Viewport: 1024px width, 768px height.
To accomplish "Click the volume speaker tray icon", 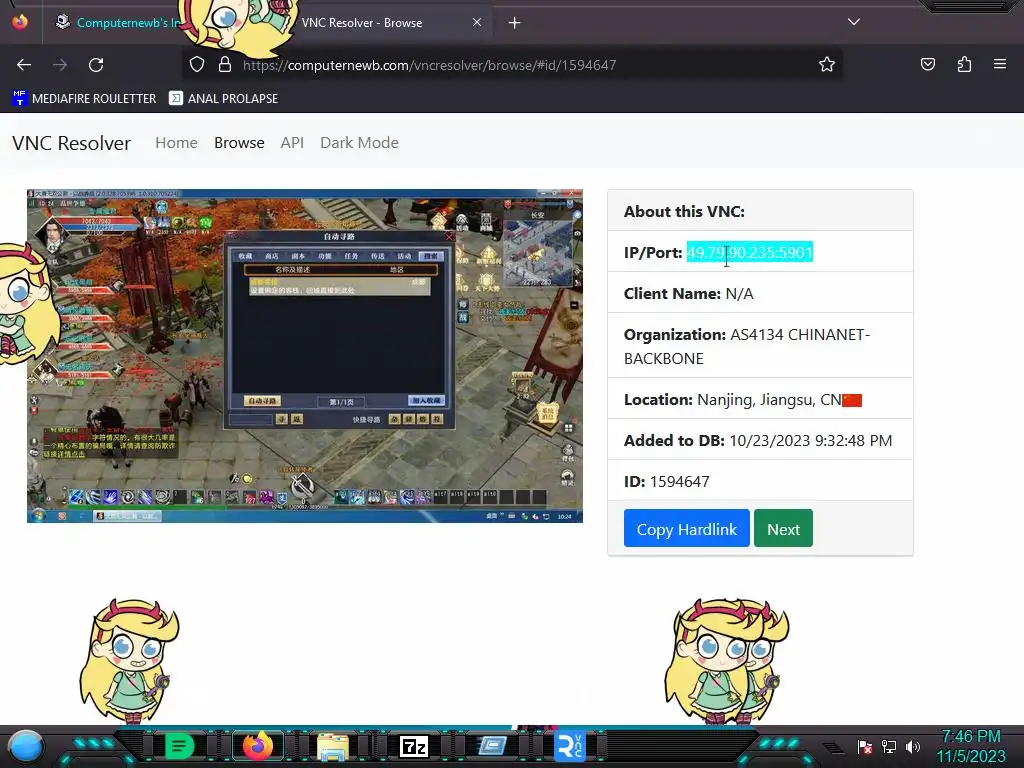I will click(913, 746).
